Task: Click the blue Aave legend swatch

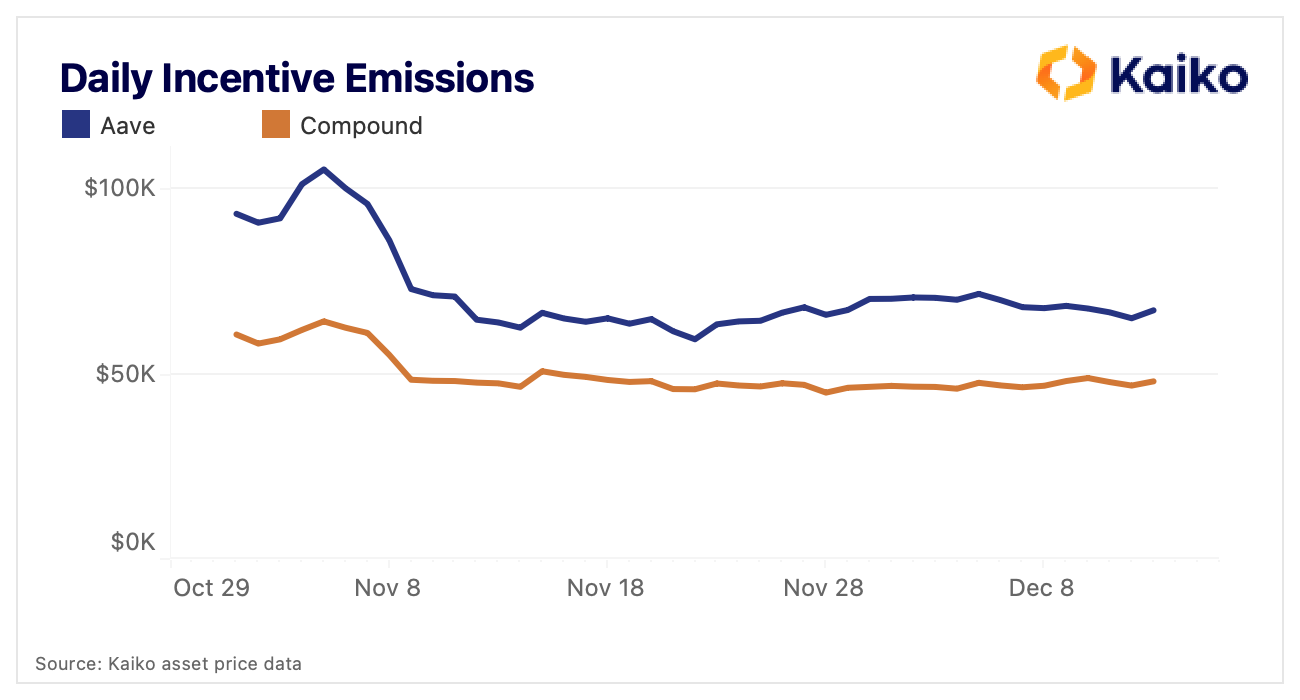Action: click(76, 125)
